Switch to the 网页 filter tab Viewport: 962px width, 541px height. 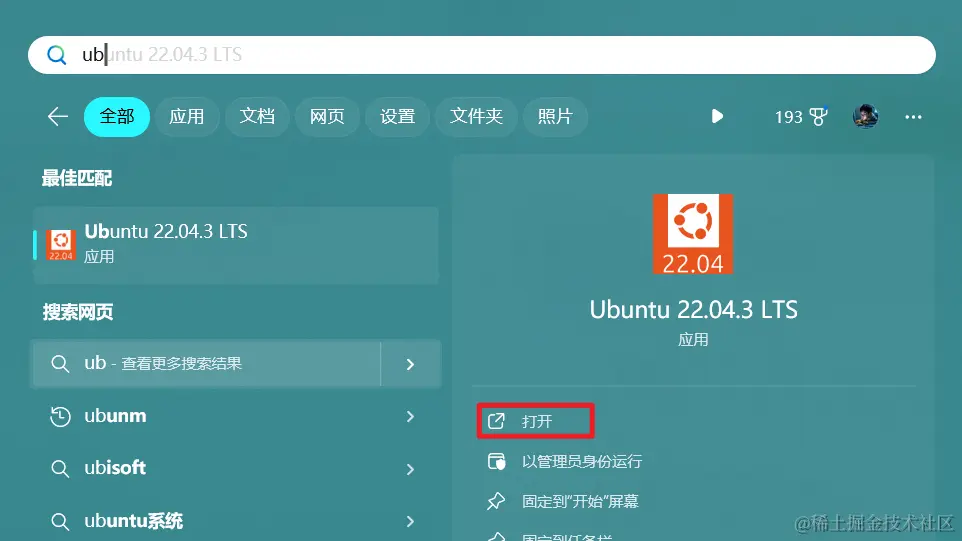[327, 117]
